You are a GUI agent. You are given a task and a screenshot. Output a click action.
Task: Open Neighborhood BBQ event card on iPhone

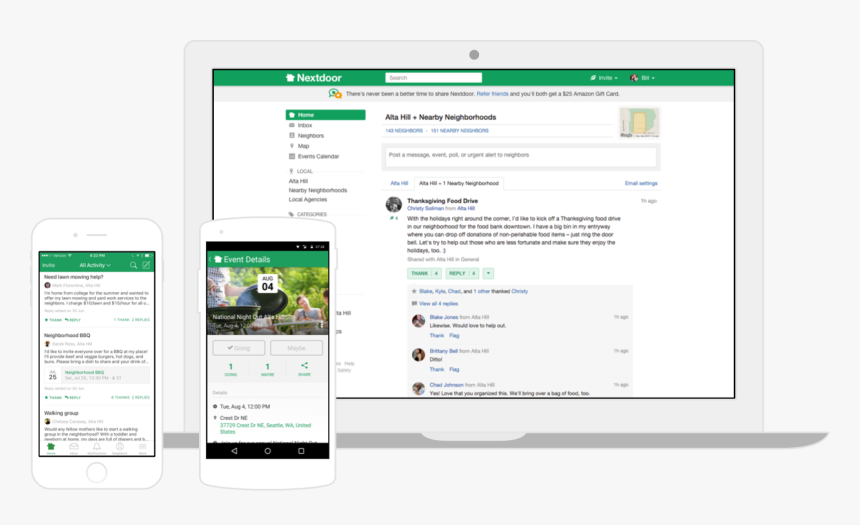pos(97,375)
